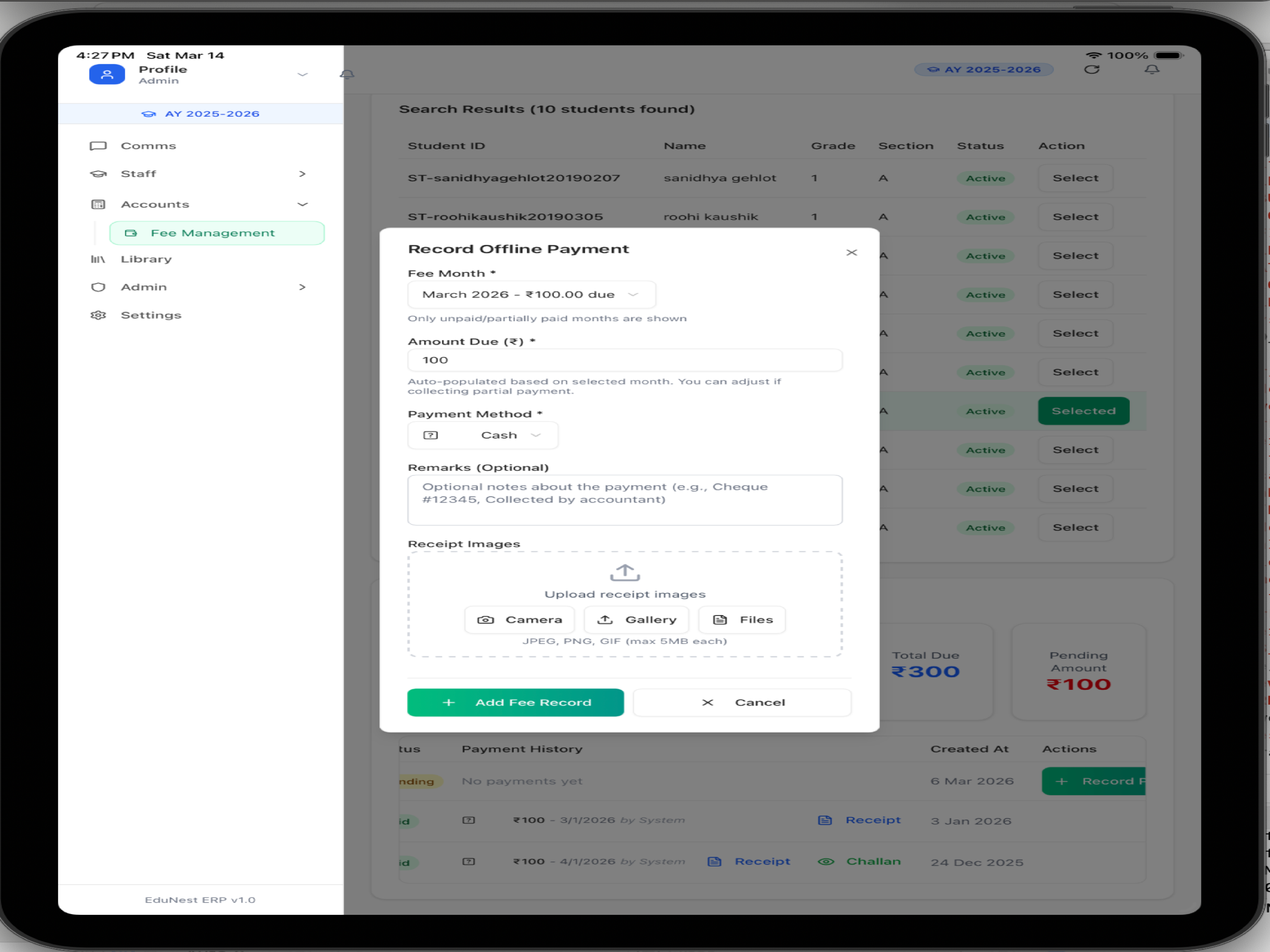Image resolution: width=1270 pixels, height=952 pixels.
Task: Click the Pending Amount ₹100 card
Action: 1078,672
